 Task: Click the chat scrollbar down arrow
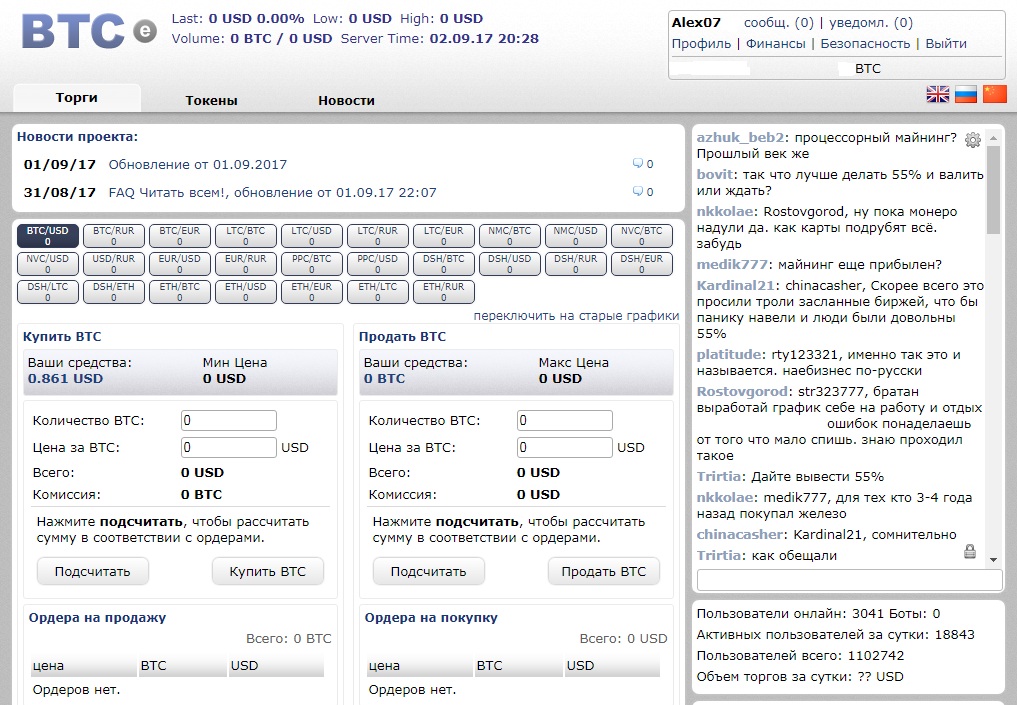[x=993, y=560]
